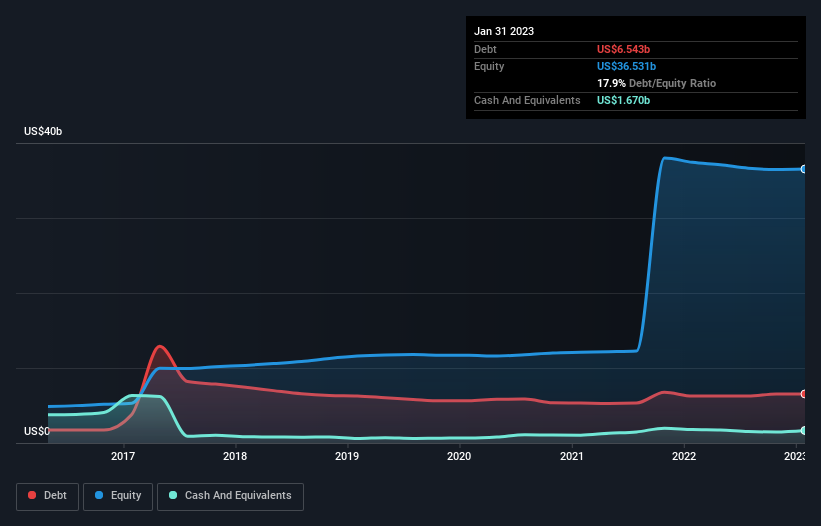821x526 pixels.
Task: Click the 2018 x-axis year label
Action: [x=235, y=456]
